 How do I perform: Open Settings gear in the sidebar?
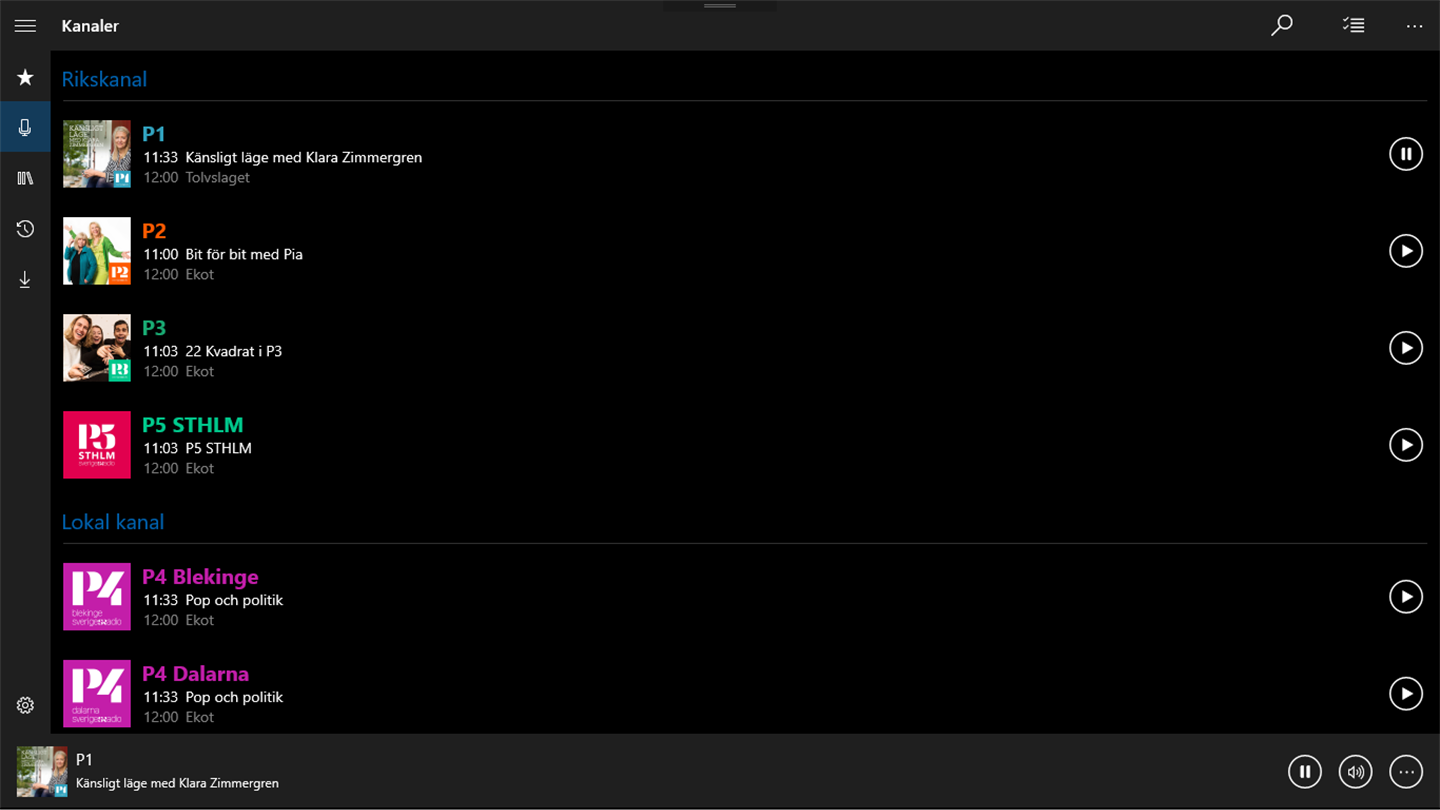click(x=25, y=705)
